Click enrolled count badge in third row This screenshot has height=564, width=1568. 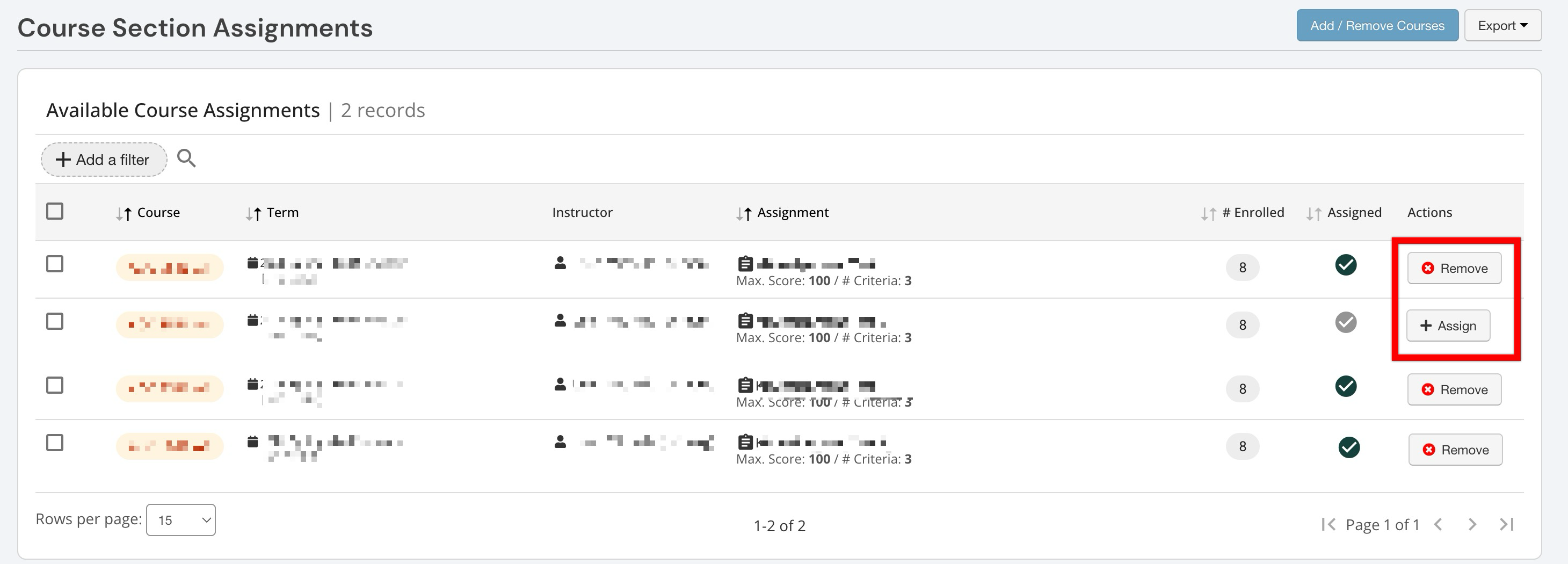(1243, 388)
